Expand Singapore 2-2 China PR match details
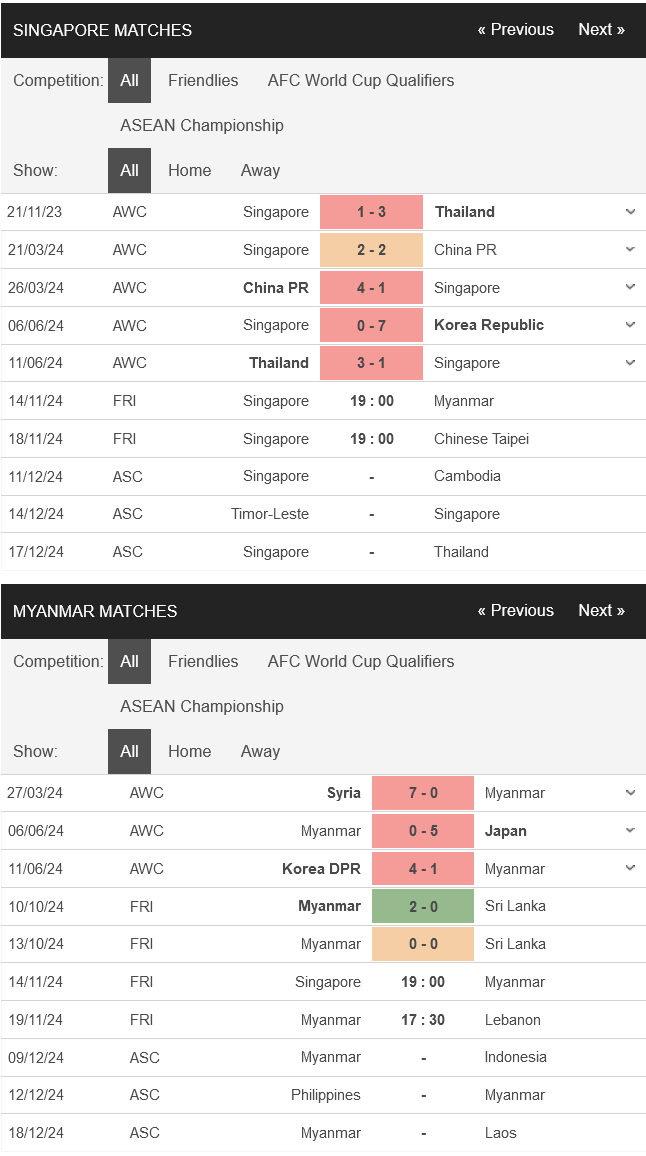Image resolution: width=646 pixels, height=1156 pixels. (x=630, y=250)
